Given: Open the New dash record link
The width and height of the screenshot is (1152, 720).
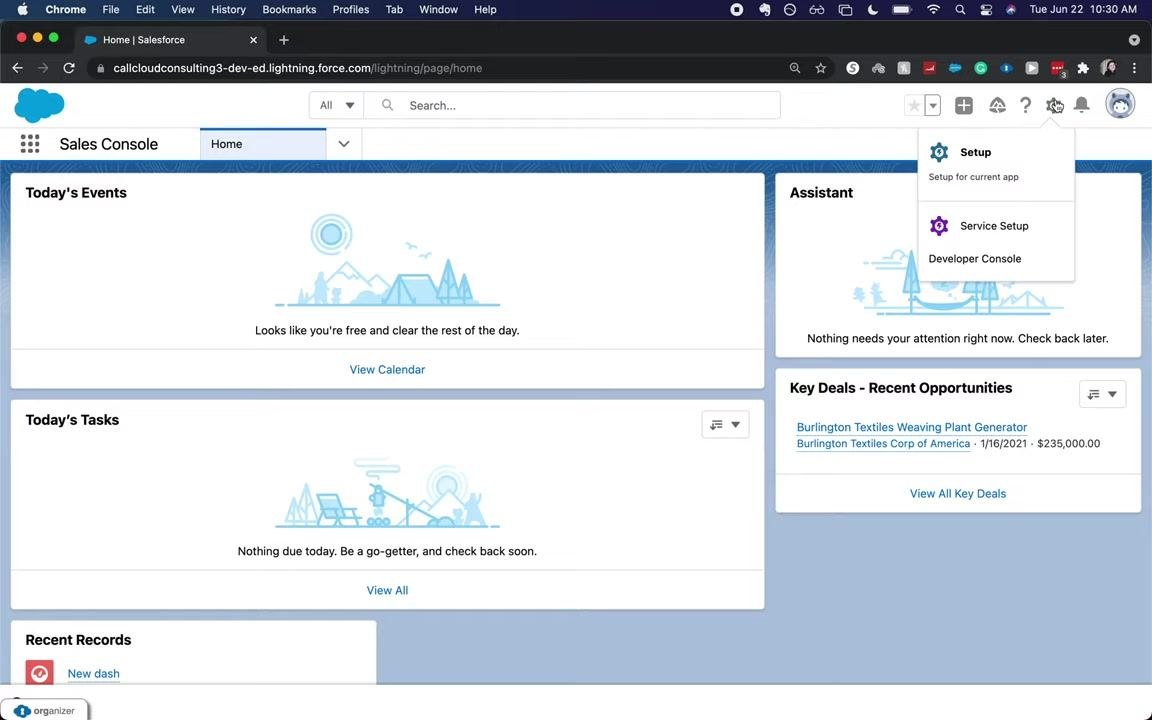Looking at the screenshot, I should [x=93, y=673].
